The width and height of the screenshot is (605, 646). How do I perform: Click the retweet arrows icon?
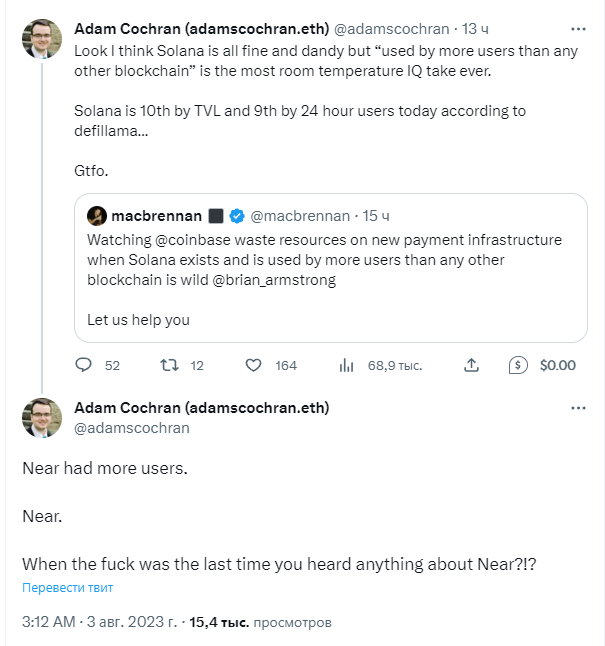coord(169,365)
